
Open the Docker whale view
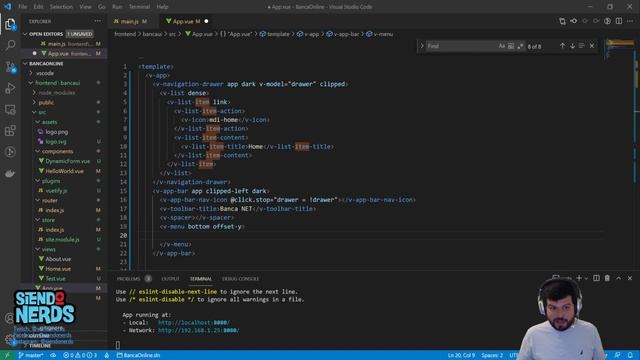(x=10, y=173)
